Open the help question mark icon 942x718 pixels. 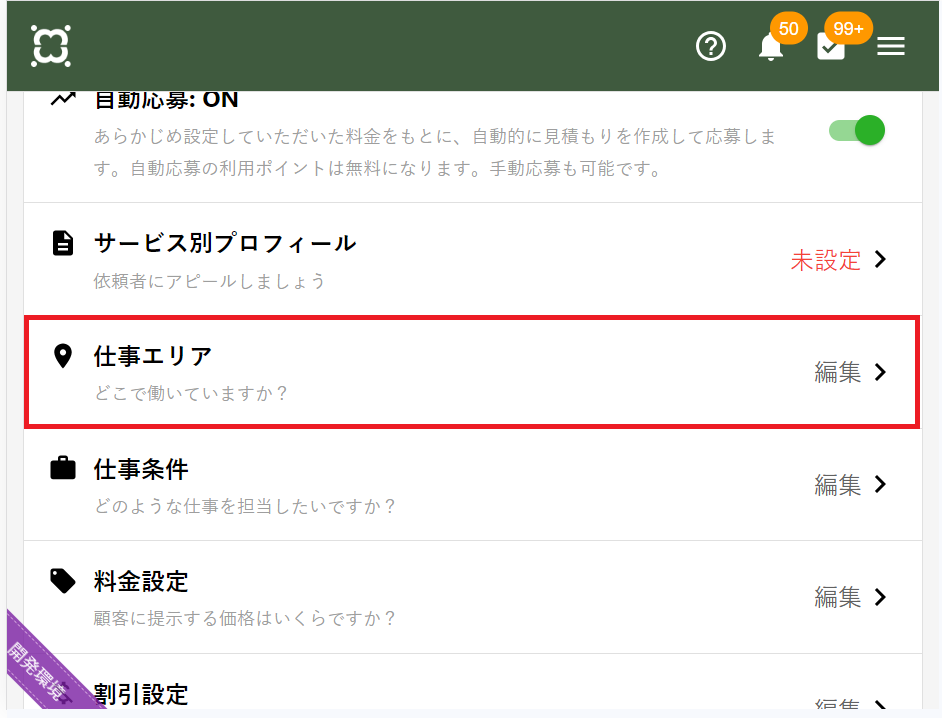[711, 46]
